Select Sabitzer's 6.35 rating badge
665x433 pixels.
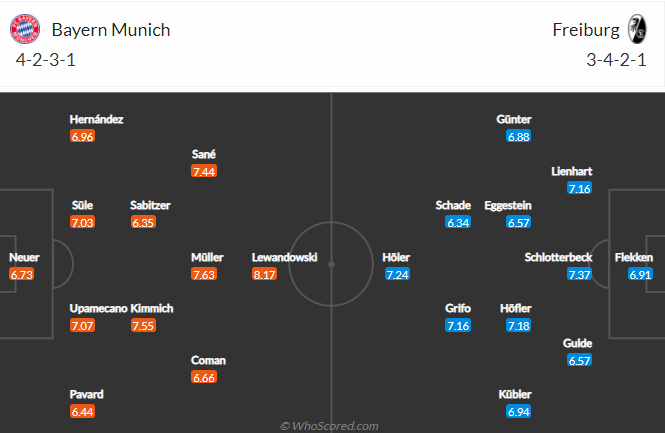click(143, 223)
